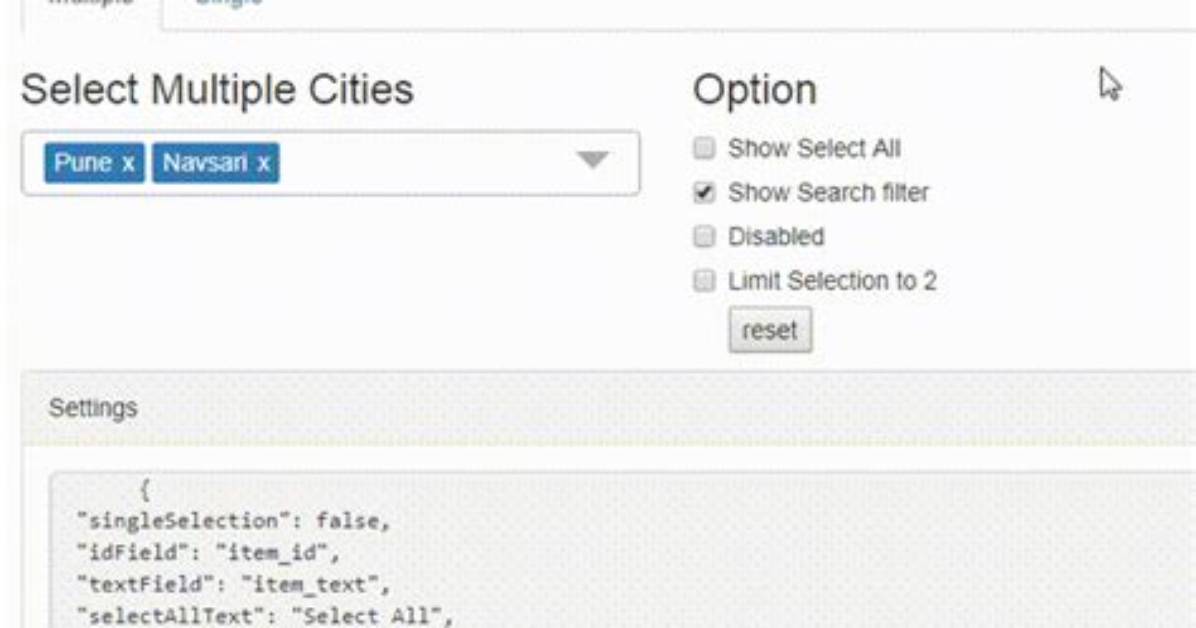Uncheck Show Search filter checkbox
The image size is (1196, 628).
pos(704,192)
